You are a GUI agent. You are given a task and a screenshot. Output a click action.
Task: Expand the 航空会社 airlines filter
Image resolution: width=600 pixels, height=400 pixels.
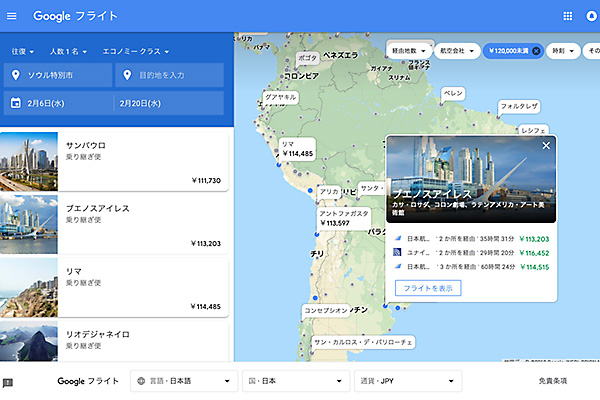pyautogui.click(x=457, y=51)
